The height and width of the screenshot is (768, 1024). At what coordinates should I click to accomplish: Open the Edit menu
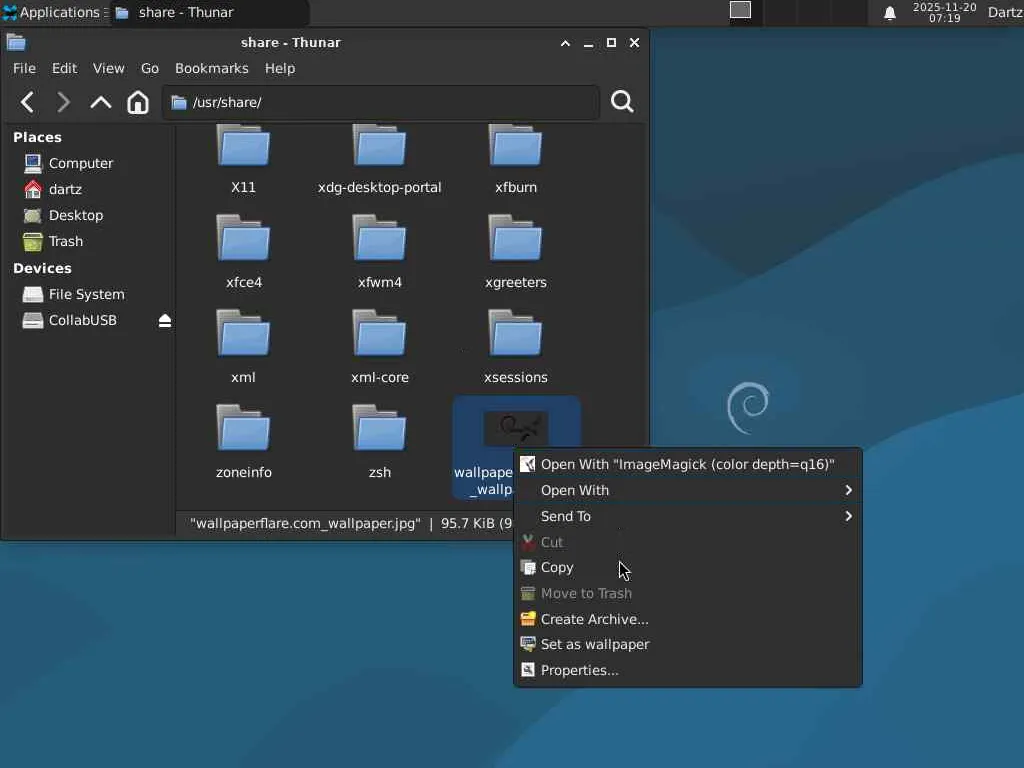64,69
